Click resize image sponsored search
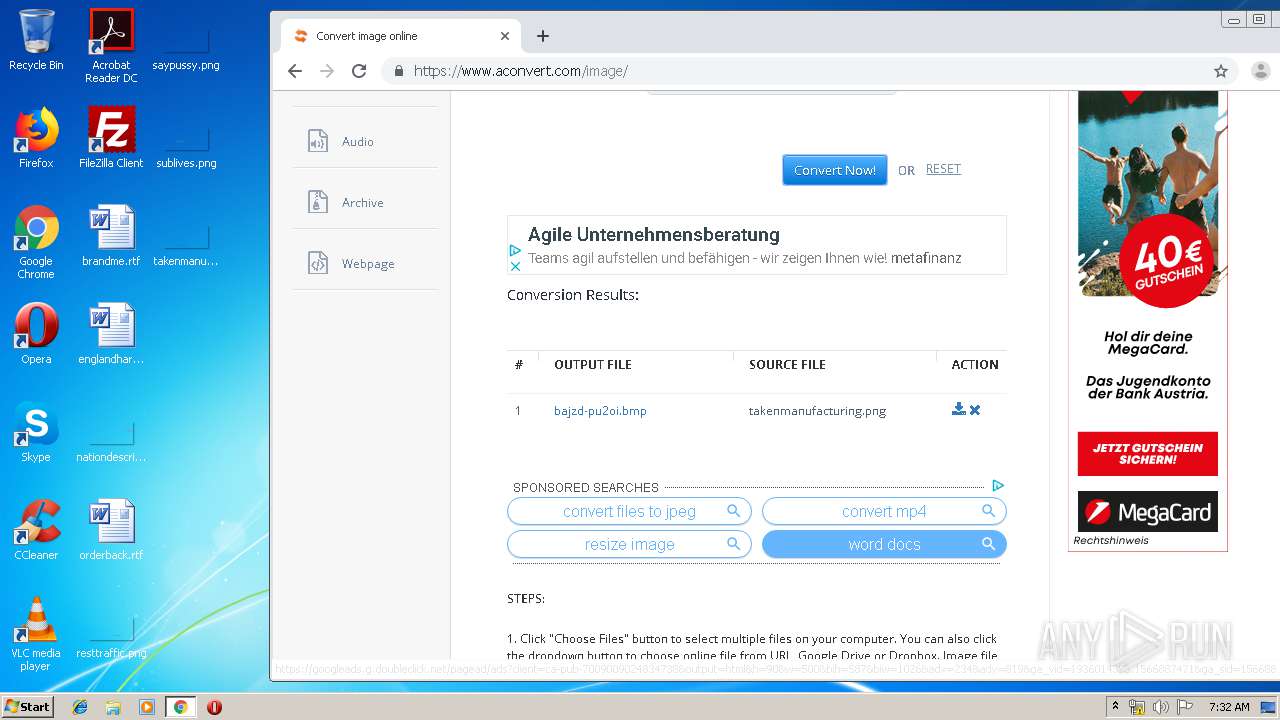The height and width of the screenshot is (720, 1280). coord(629,544)
